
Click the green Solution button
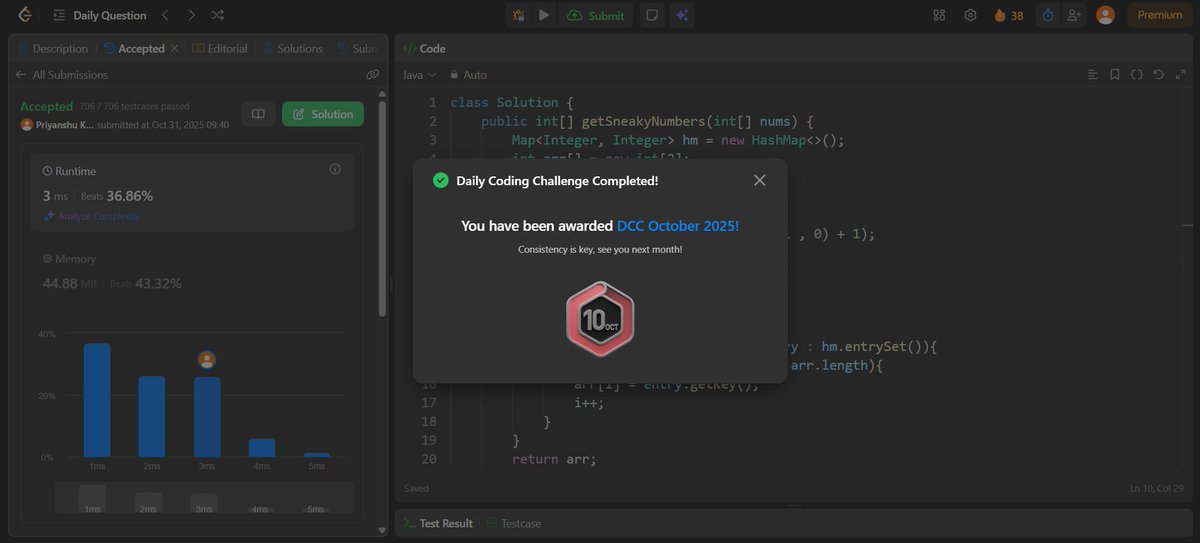pyautogui.click(x=323, y=114)
